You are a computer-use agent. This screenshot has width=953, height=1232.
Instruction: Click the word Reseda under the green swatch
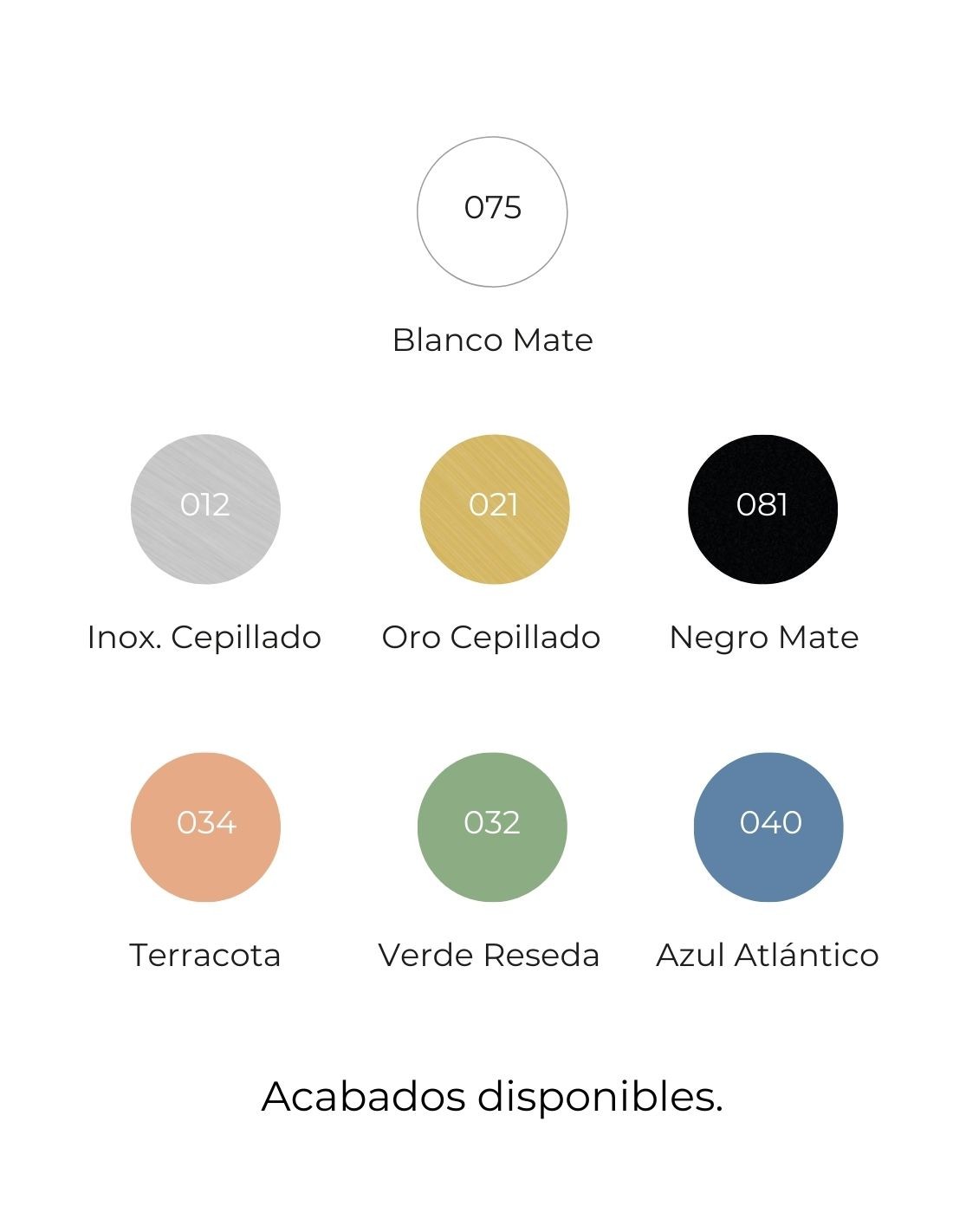tap(541, 955)
